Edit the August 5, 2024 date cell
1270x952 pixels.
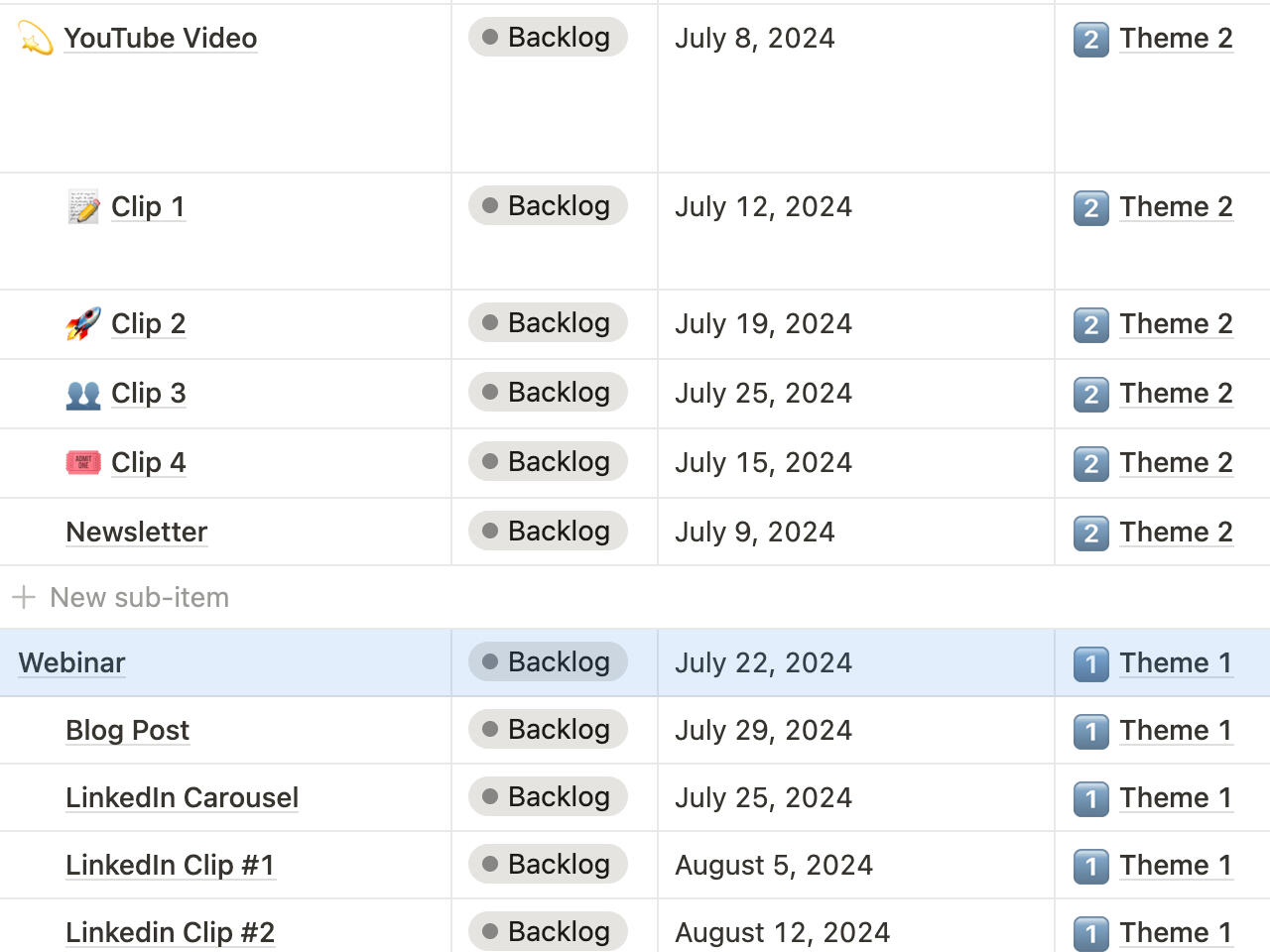[774, 866]
